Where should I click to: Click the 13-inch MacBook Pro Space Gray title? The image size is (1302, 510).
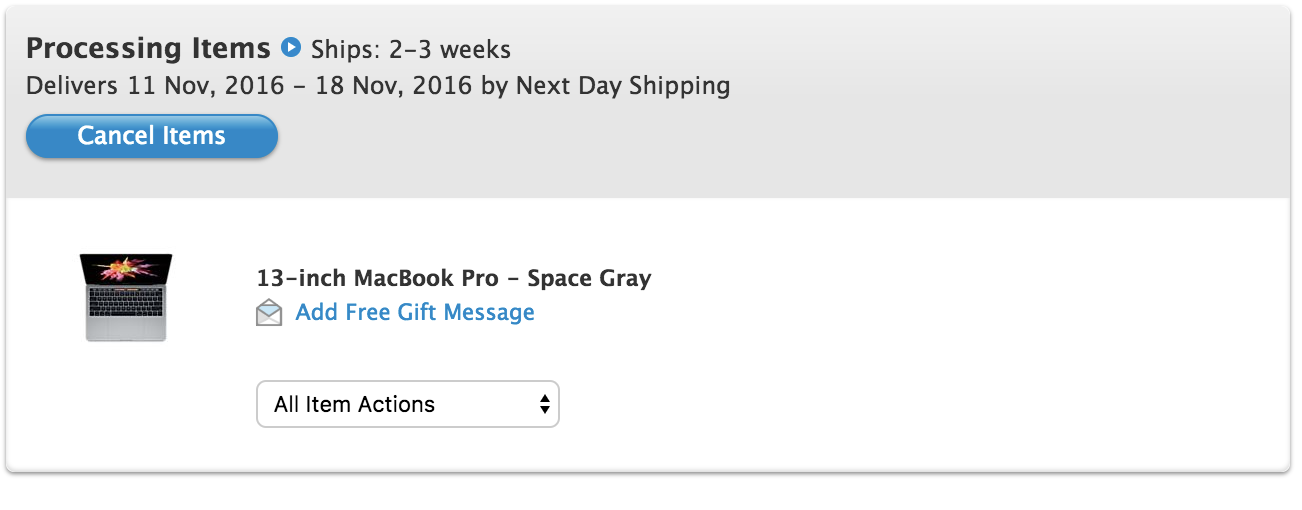click(x=454, y=278)
